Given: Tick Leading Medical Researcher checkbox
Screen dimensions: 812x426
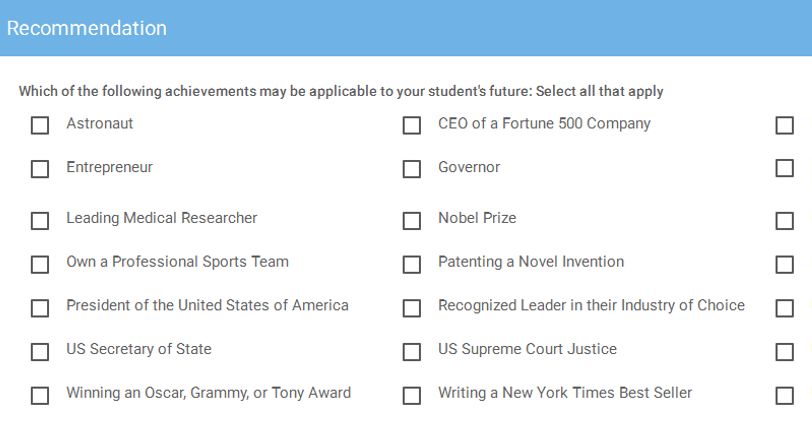Looking at the screenshot, I should click(40, 221).
